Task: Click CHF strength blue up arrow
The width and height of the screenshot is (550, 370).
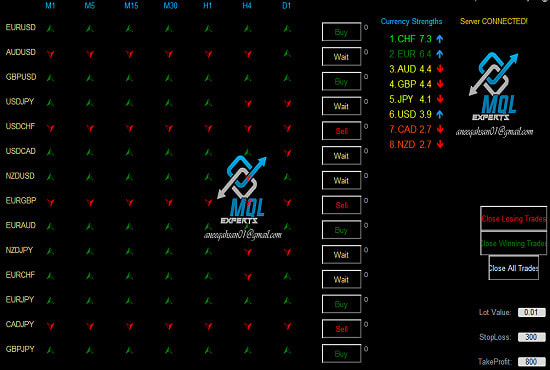Action: [x=440, y=39]
